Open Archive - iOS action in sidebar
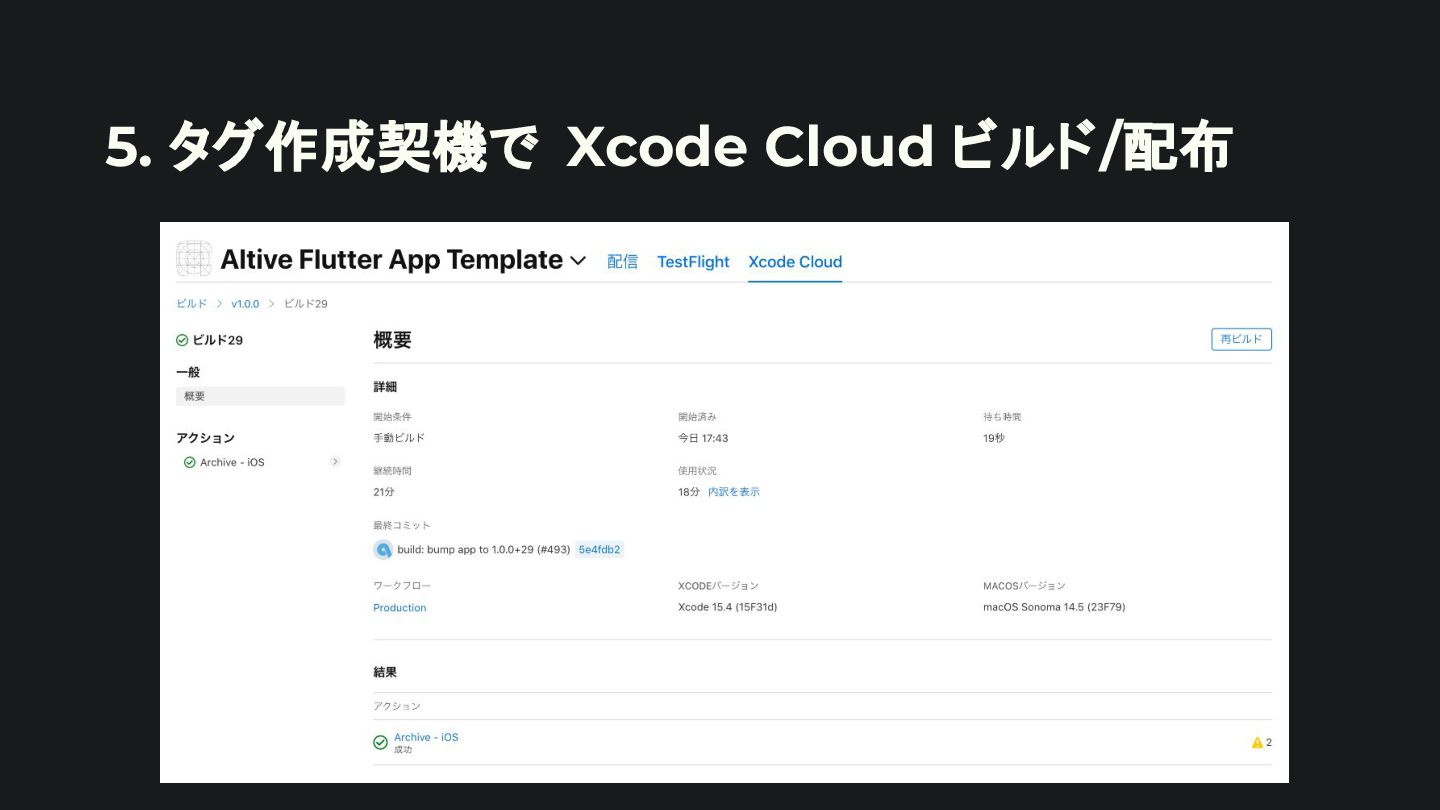1440x810 pixels. [232, 462]
